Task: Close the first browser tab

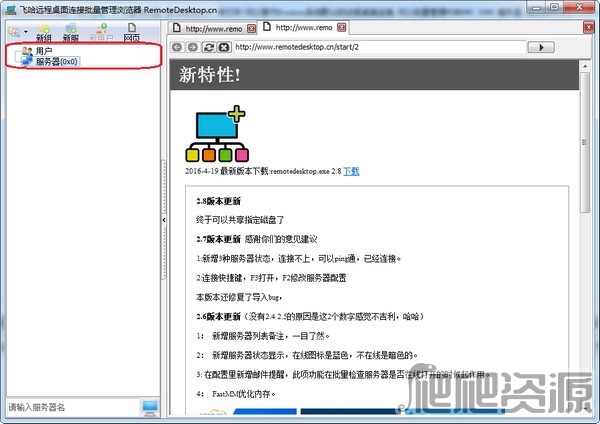Action: pyautogui.click(x=251, y=28)
